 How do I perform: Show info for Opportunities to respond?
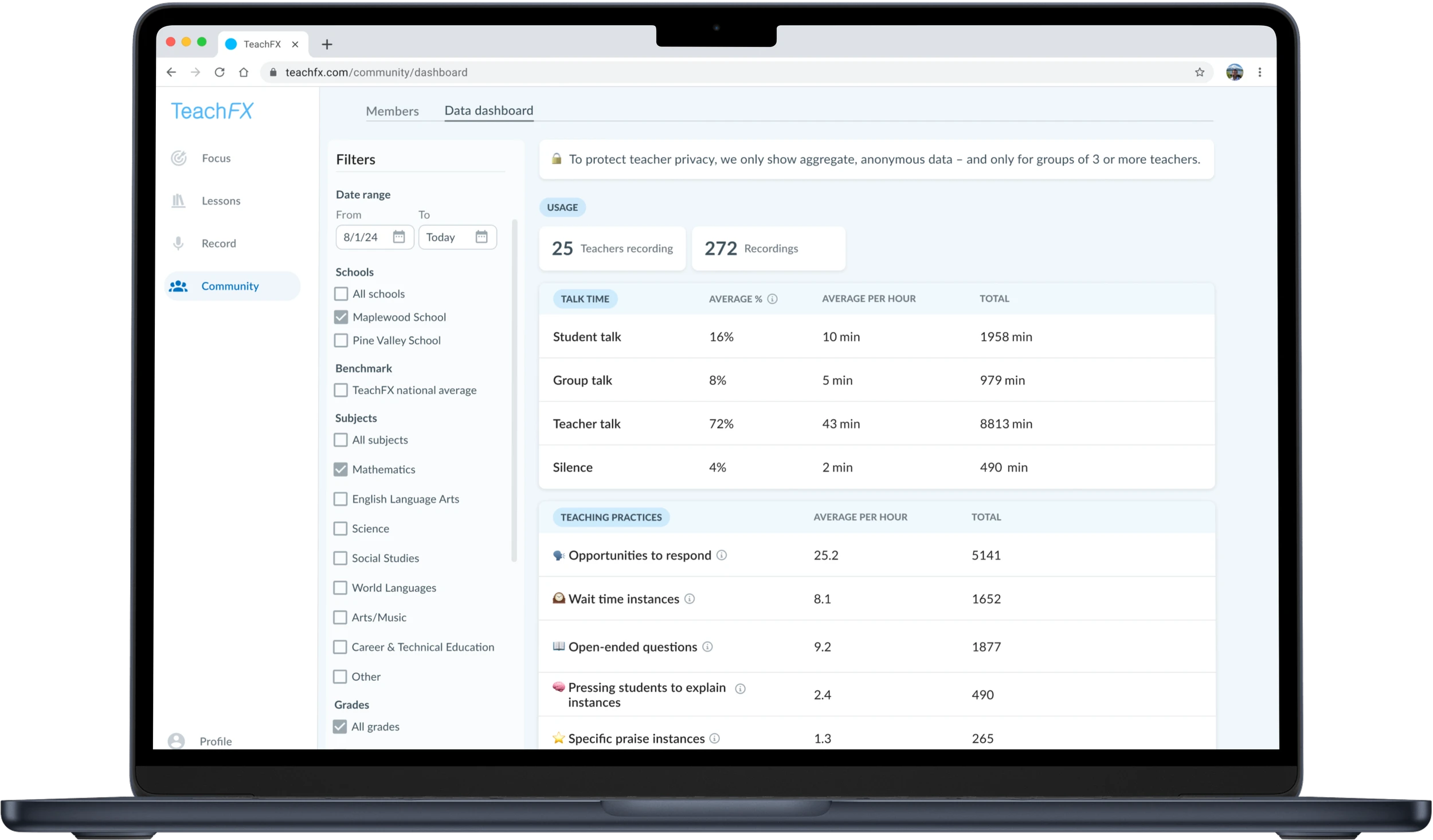click(722, 555)
